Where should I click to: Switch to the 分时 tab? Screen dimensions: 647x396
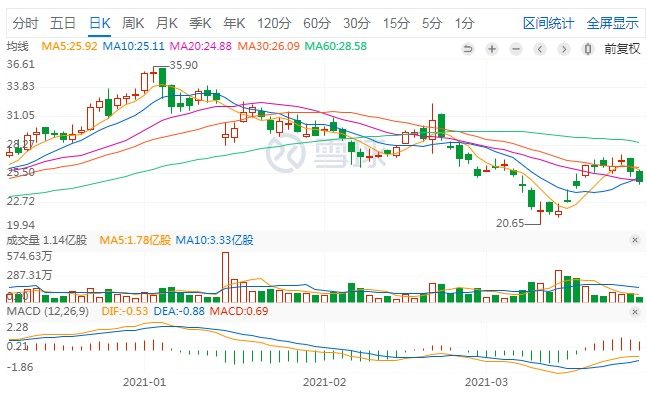coord(25,23)
